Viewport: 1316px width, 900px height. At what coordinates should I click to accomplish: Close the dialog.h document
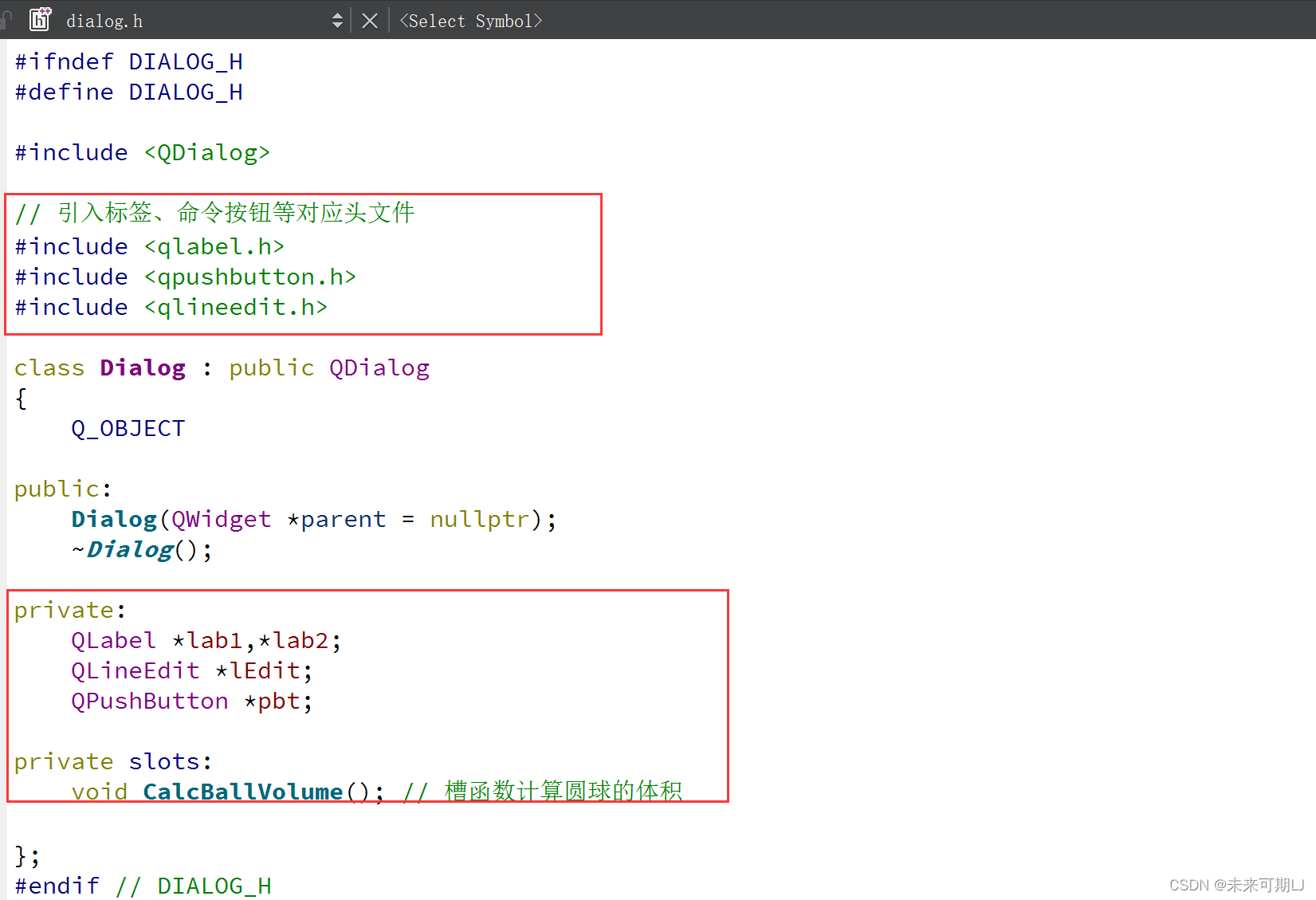click(370, 21)
